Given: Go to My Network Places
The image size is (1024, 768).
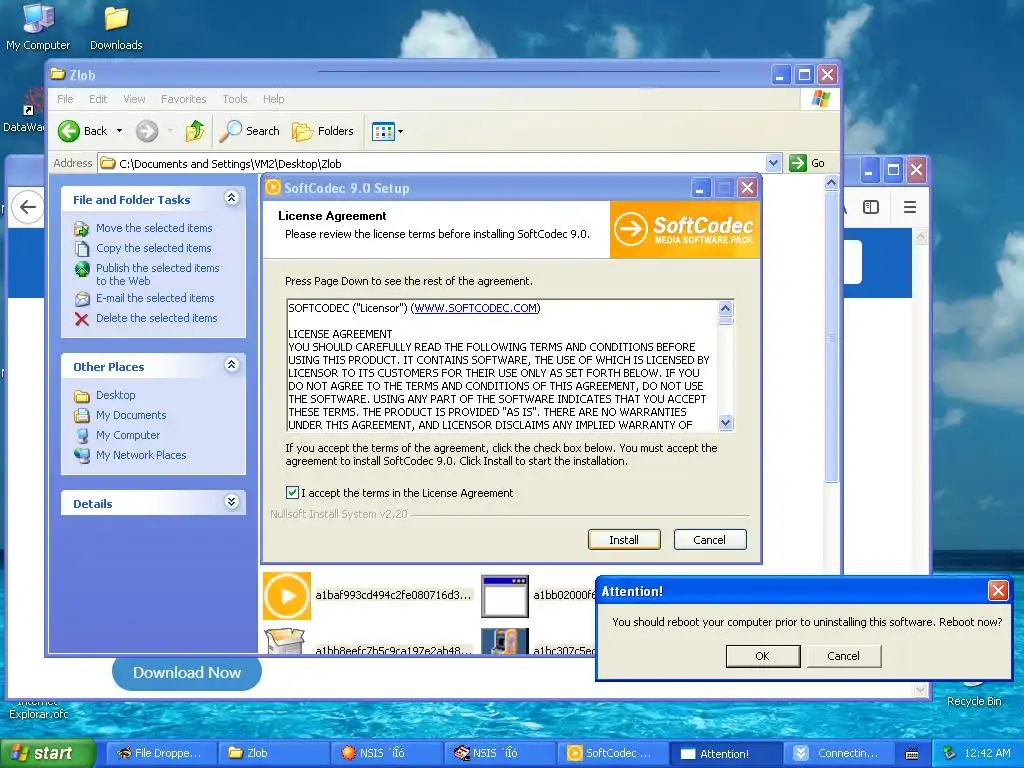Looking at the screenshot, I should point(141,455).
